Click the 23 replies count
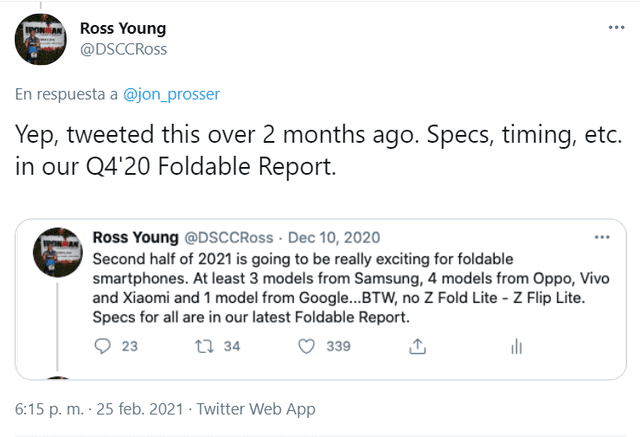The image size is (640, 437). pyautogui.click(x=129, y=346)
